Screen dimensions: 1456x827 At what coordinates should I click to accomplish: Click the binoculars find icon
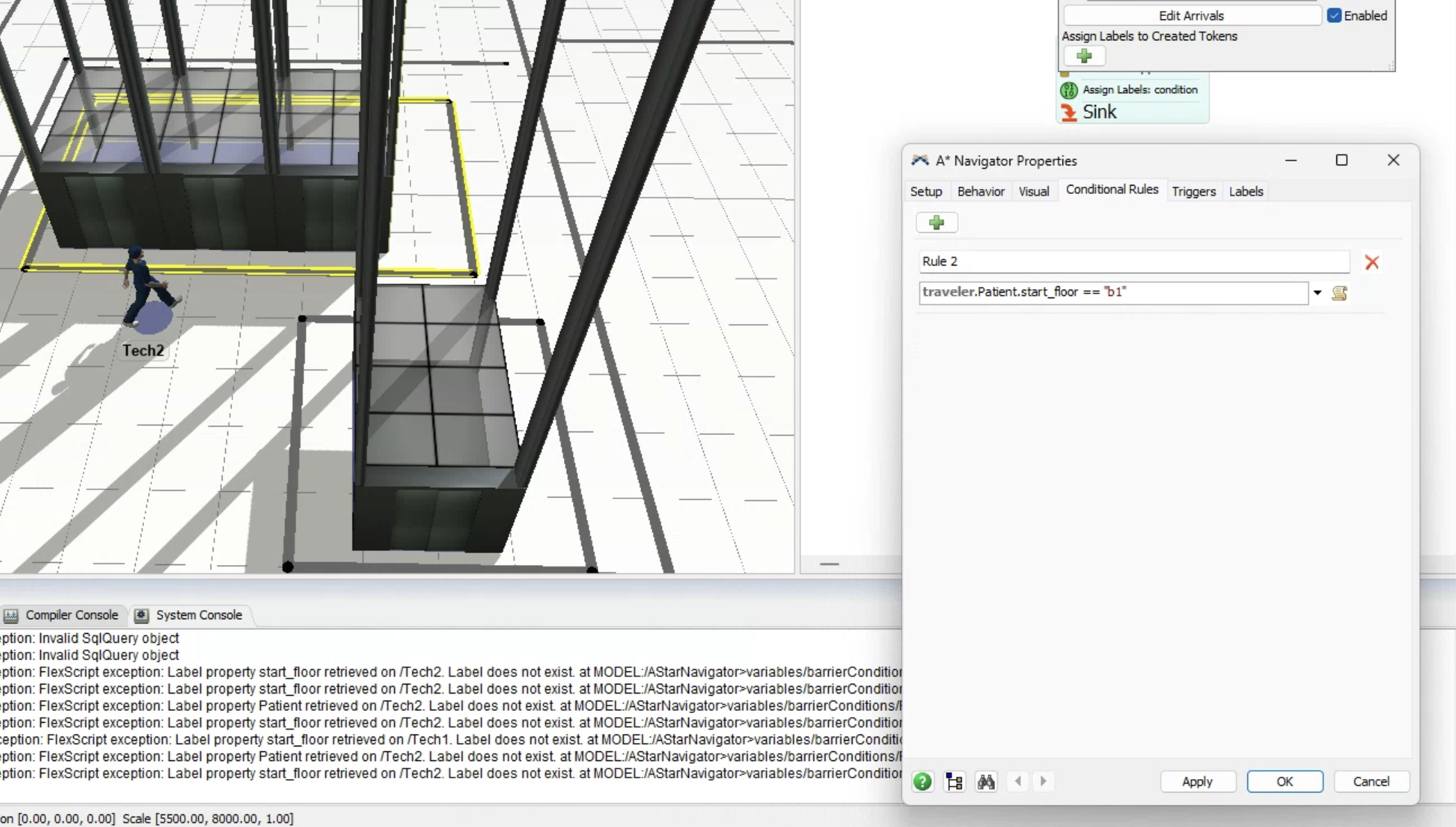986,782
